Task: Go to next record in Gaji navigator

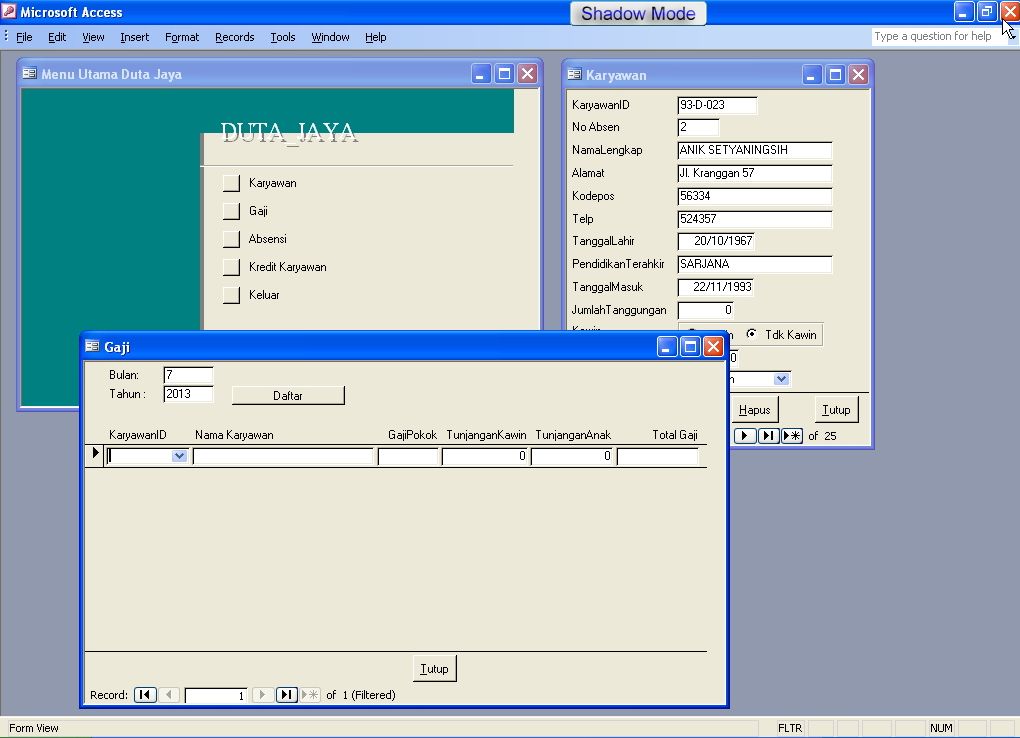Action: click(262, 695)
